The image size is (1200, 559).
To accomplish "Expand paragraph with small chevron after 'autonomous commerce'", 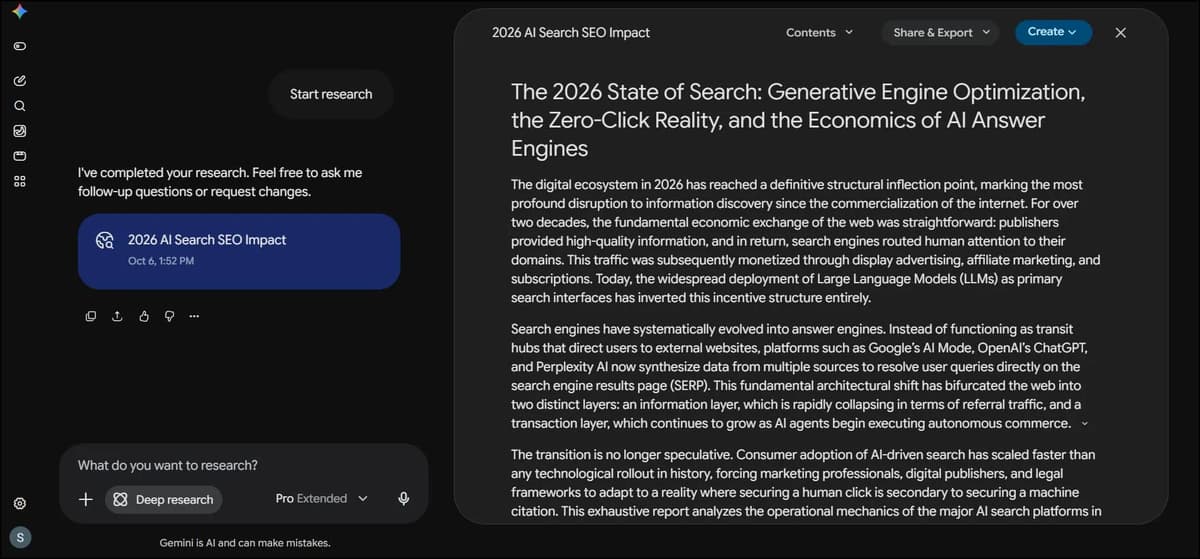I will pos(1085,424).
